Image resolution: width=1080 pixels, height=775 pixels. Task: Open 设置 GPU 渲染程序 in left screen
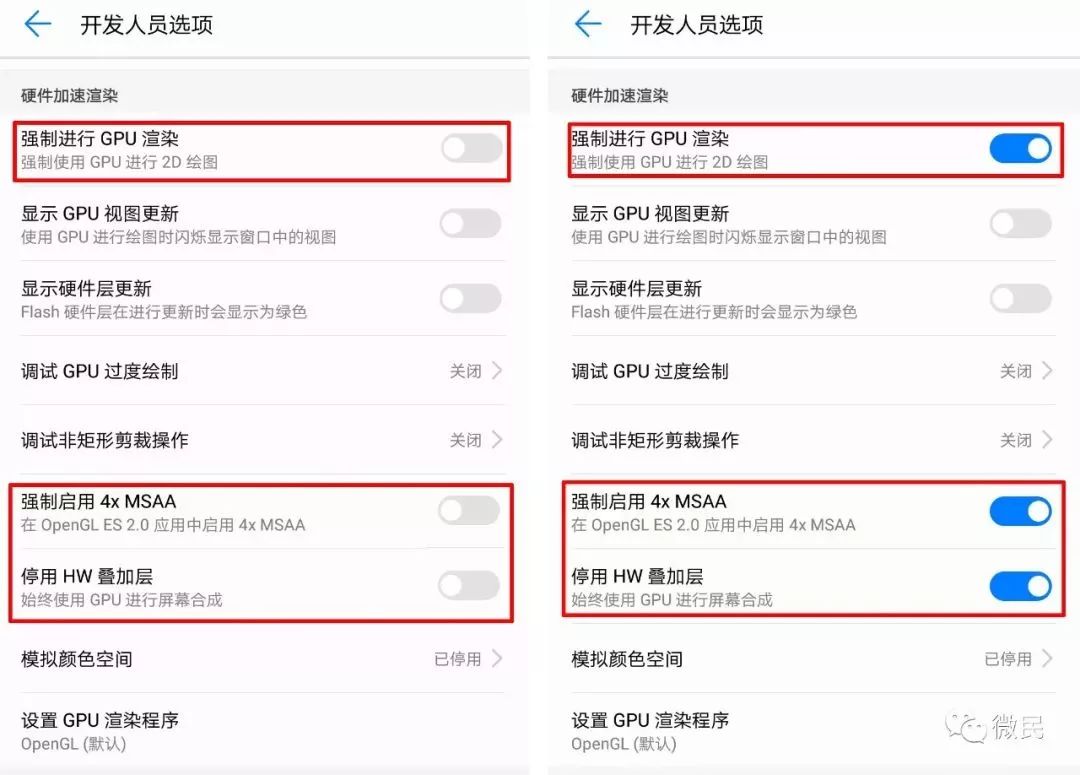click(x=262, y=731)
